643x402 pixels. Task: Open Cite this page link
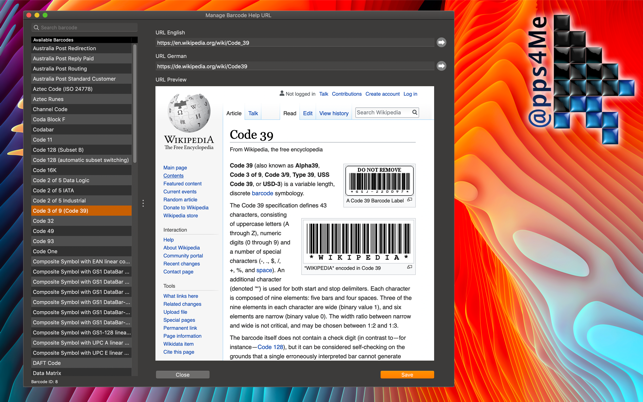tap(178, 352)
